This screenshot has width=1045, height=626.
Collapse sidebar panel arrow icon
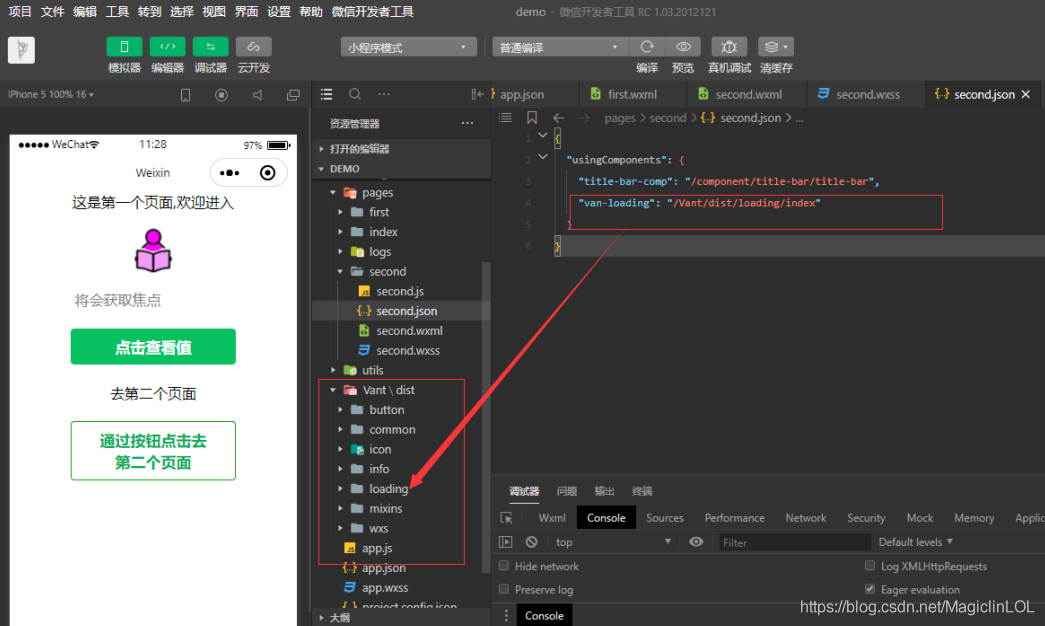tap(477, 94)
